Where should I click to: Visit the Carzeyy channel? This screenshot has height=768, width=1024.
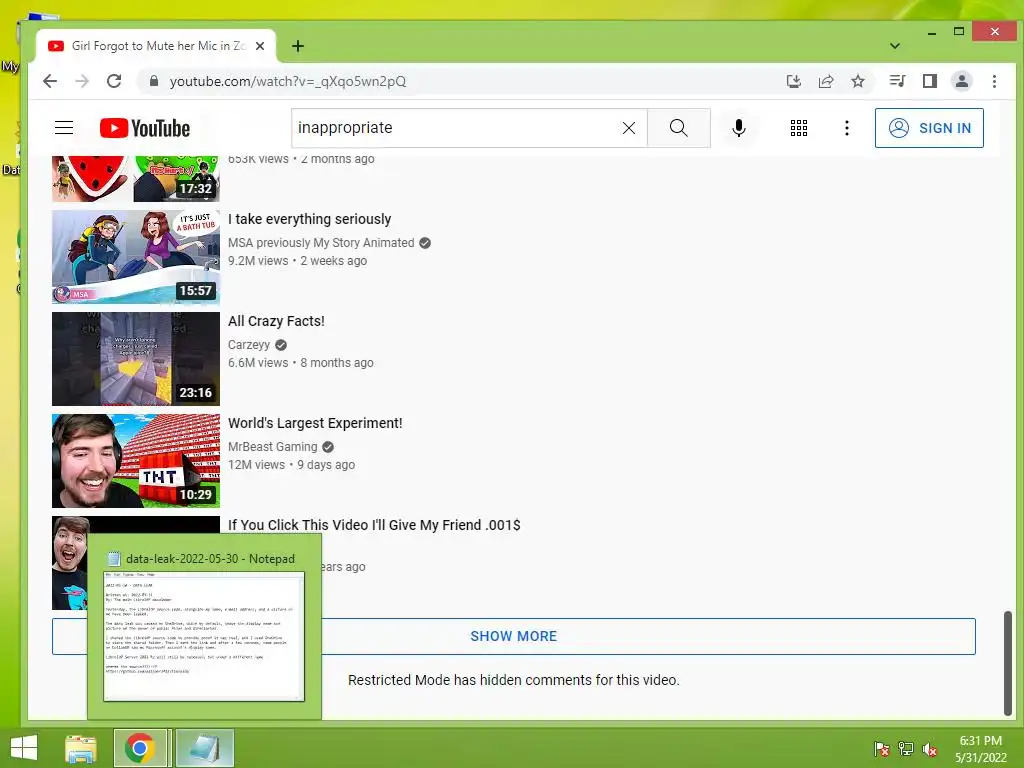249,345
